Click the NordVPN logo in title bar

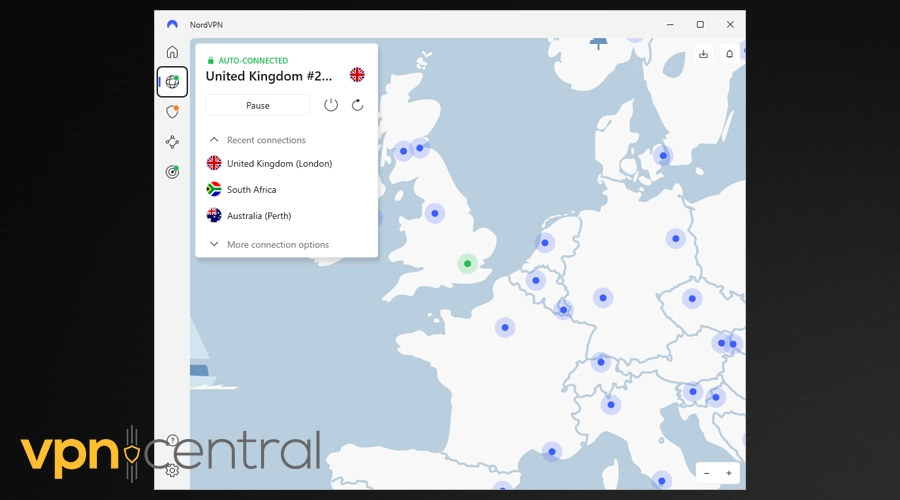172,25
